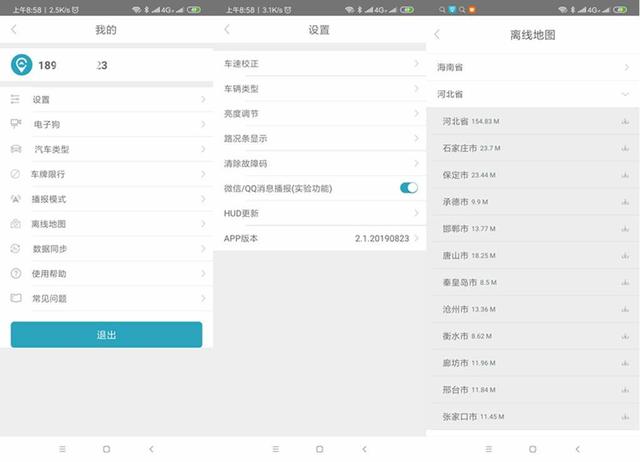The width and height of the screenshot is (640, 462).
Task: Download the 秦皇岛市 offline map
Action: (625, 283)
